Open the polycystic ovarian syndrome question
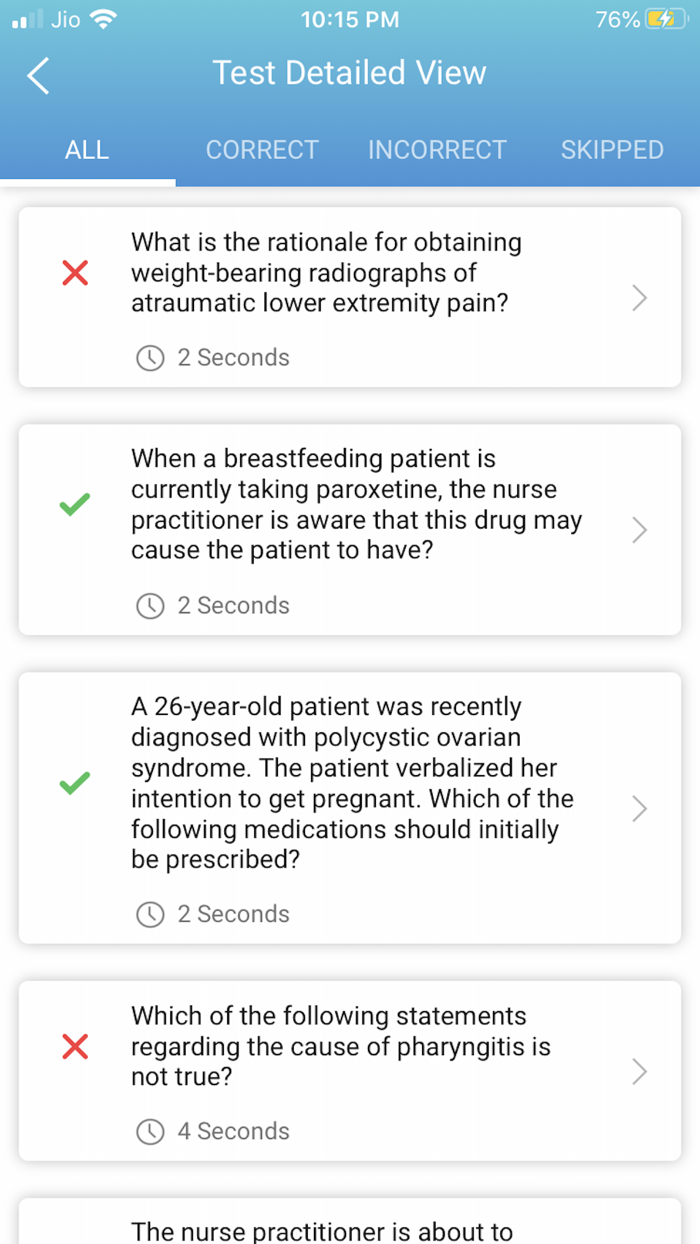The width and height of the screenshot is (700, 1244). tap(638, 808)
